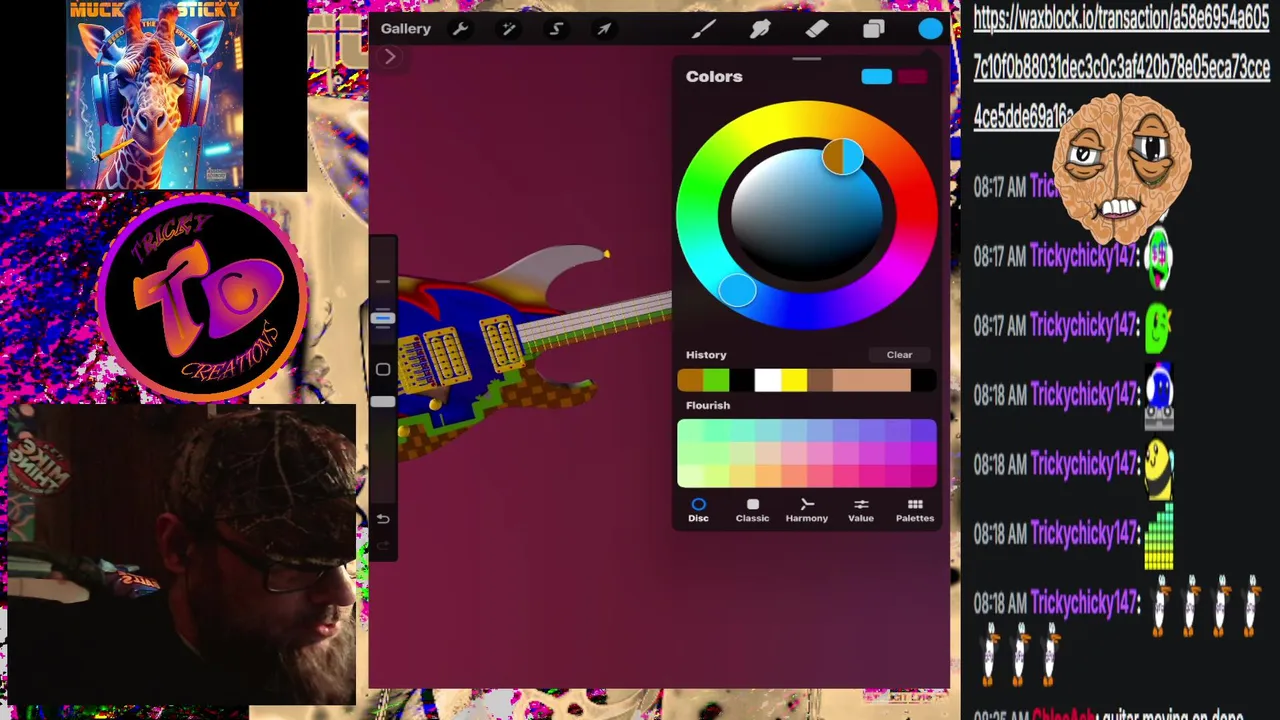This screenshot has width=1280, height=720.
Task: Activate the Transform arrow tool
Action: (604, 29)
